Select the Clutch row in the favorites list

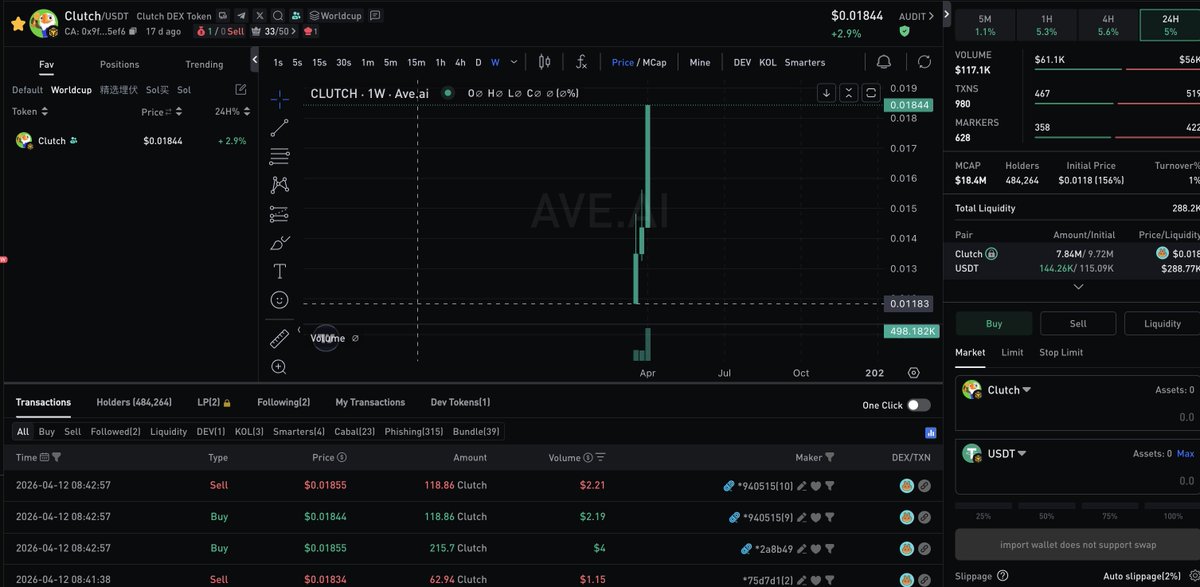click(x=130, y=141)
